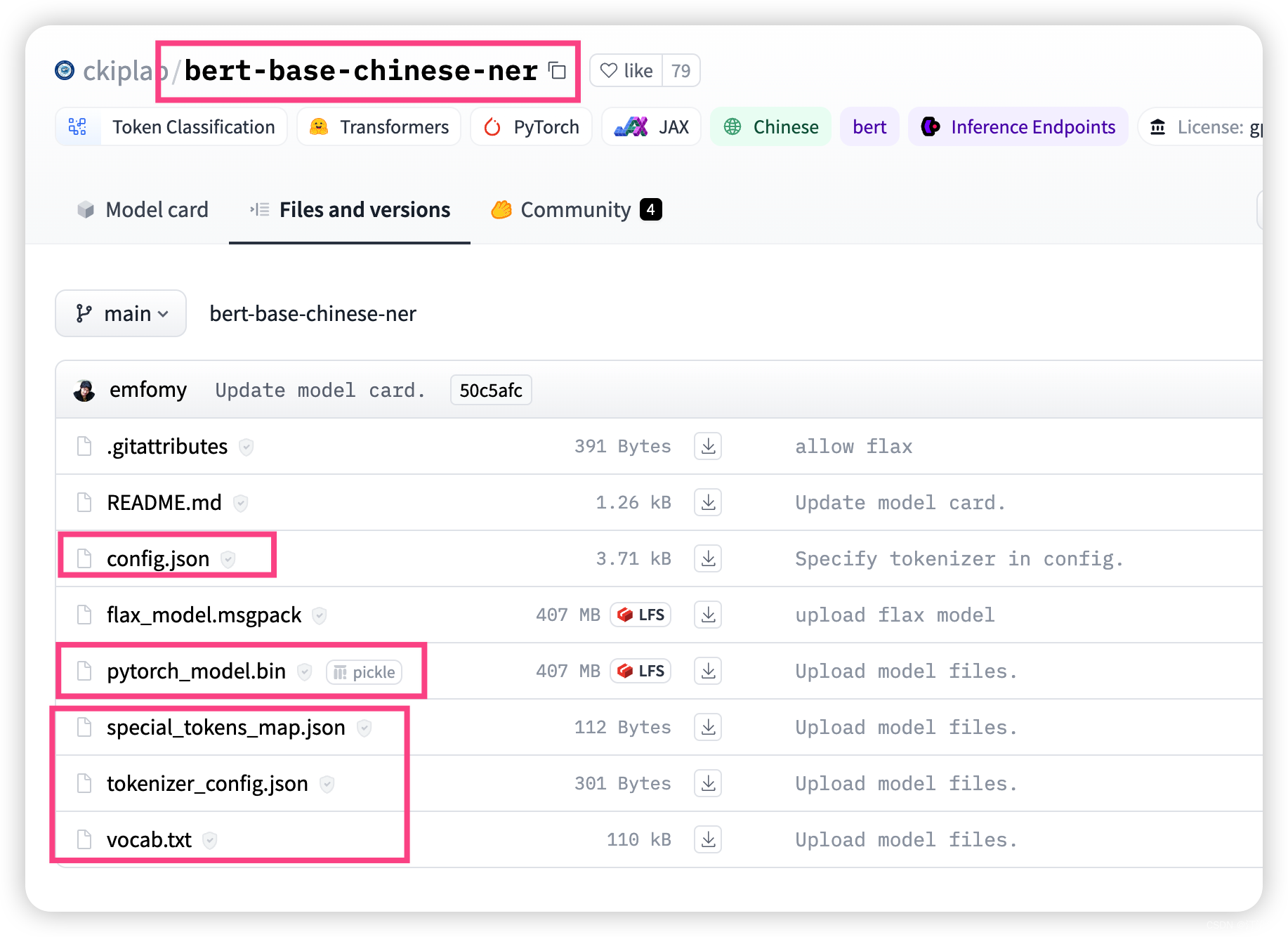1288x937 pixels.
Task: Open special_tokens_map.json file
Action: 225,727
